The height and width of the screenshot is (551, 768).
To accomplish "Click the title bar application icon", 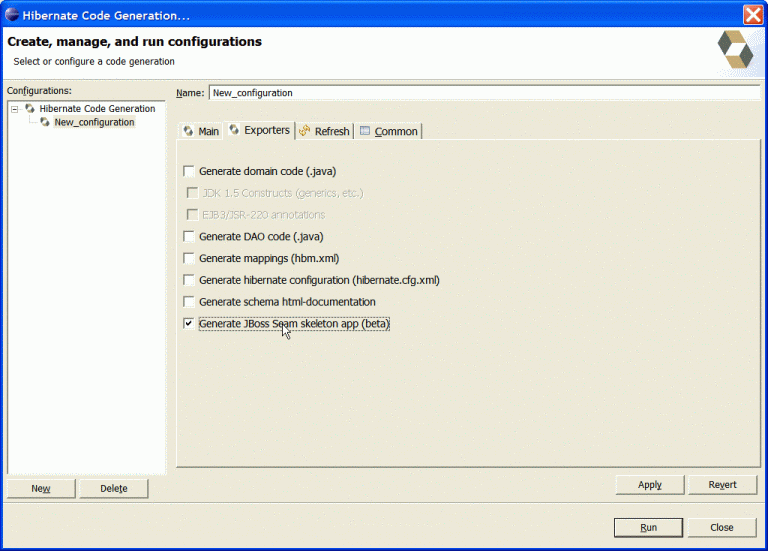I will tap(12, 14).
